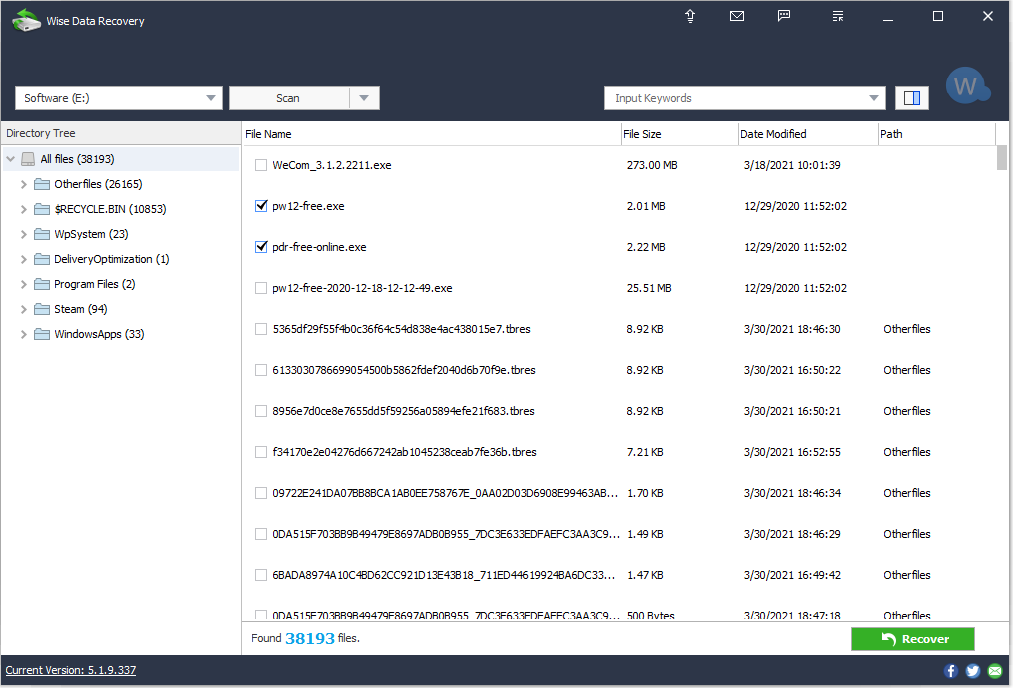The image size is (1013, 688).
Task: Uncheck the pdr-free-online.exe checkbox
Action: pos(261,247)
